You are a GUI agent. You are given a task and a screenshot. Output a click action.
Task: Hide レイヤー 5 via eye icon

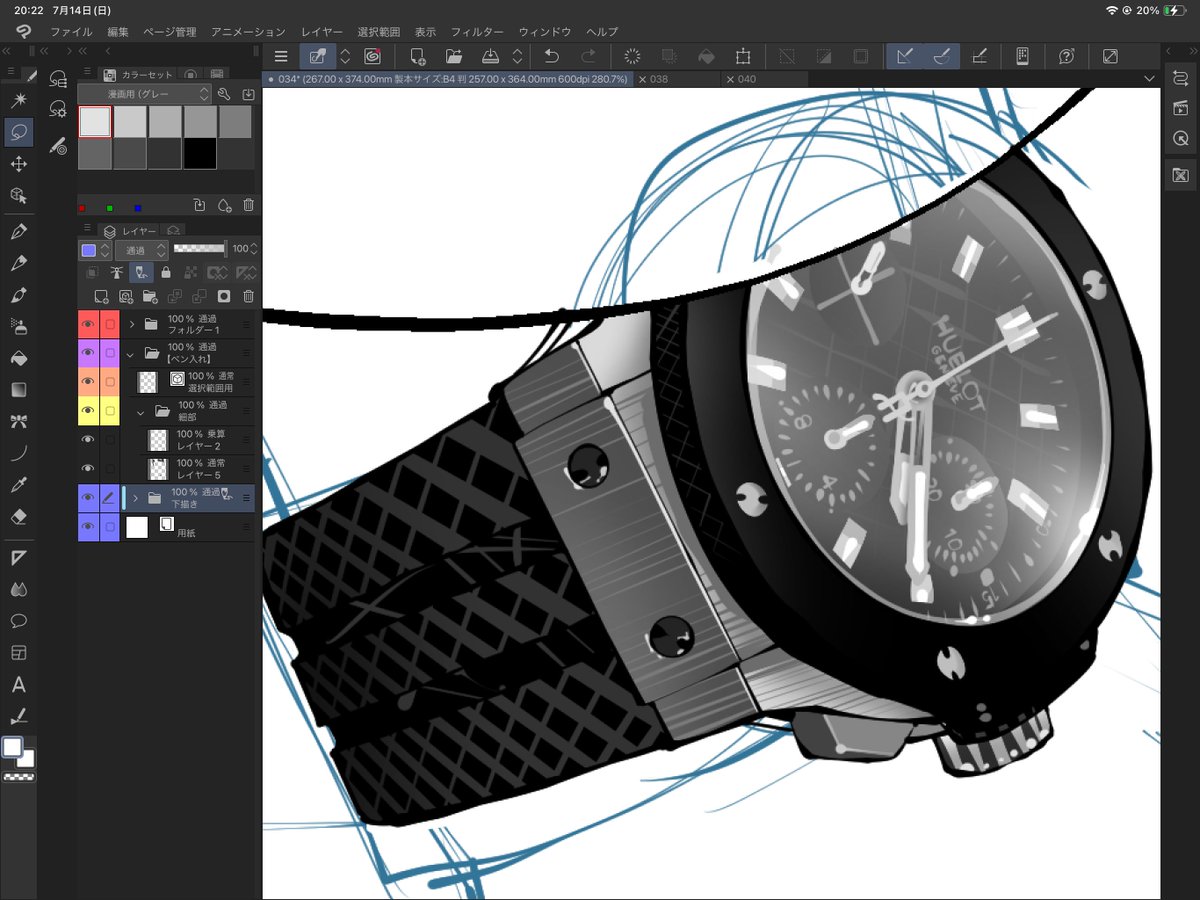[x=88, y=469]
